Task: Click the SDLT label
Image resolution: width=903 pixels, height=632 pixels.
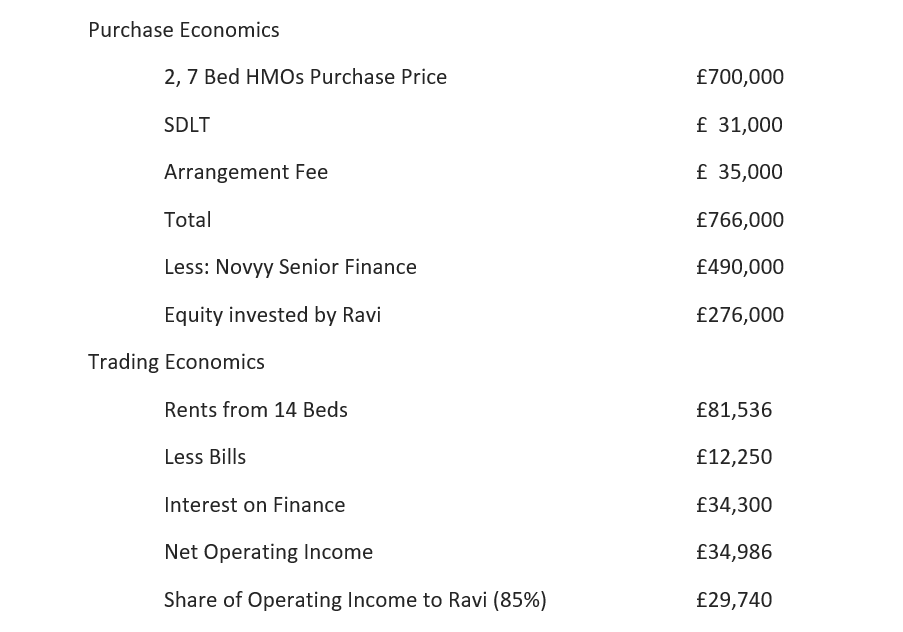Action: 187,125
